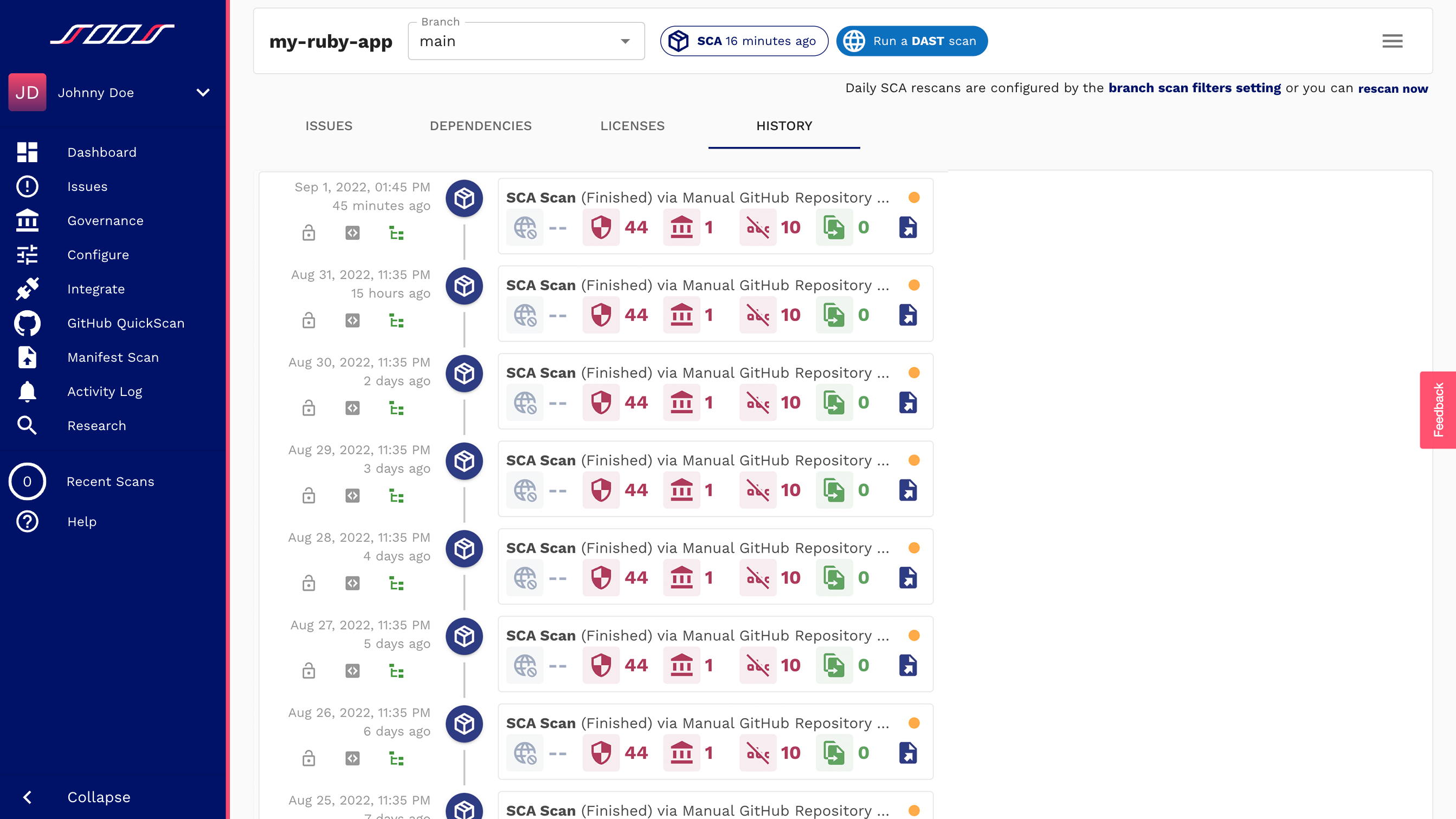View the Activity Log bell

(27, 392)
